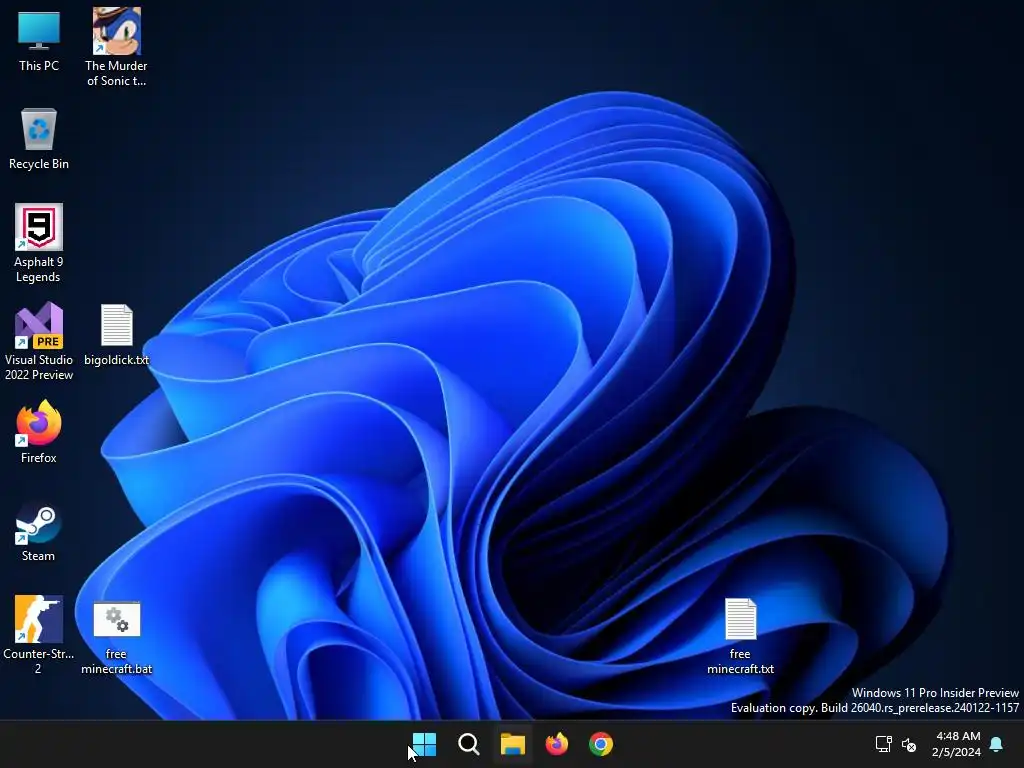Click the 'bigoldick.txt' file name

(x=116, y=360)
